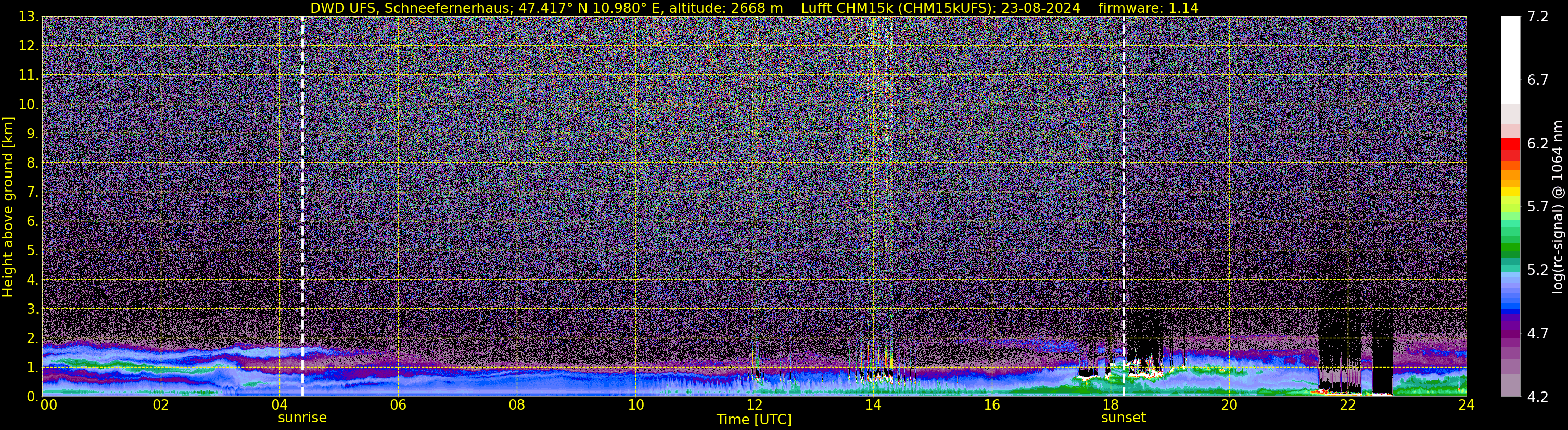This screenshot has width=1568, height=430.
Task: Click the x-axis tick label '14'
Action: pos(873,405)
